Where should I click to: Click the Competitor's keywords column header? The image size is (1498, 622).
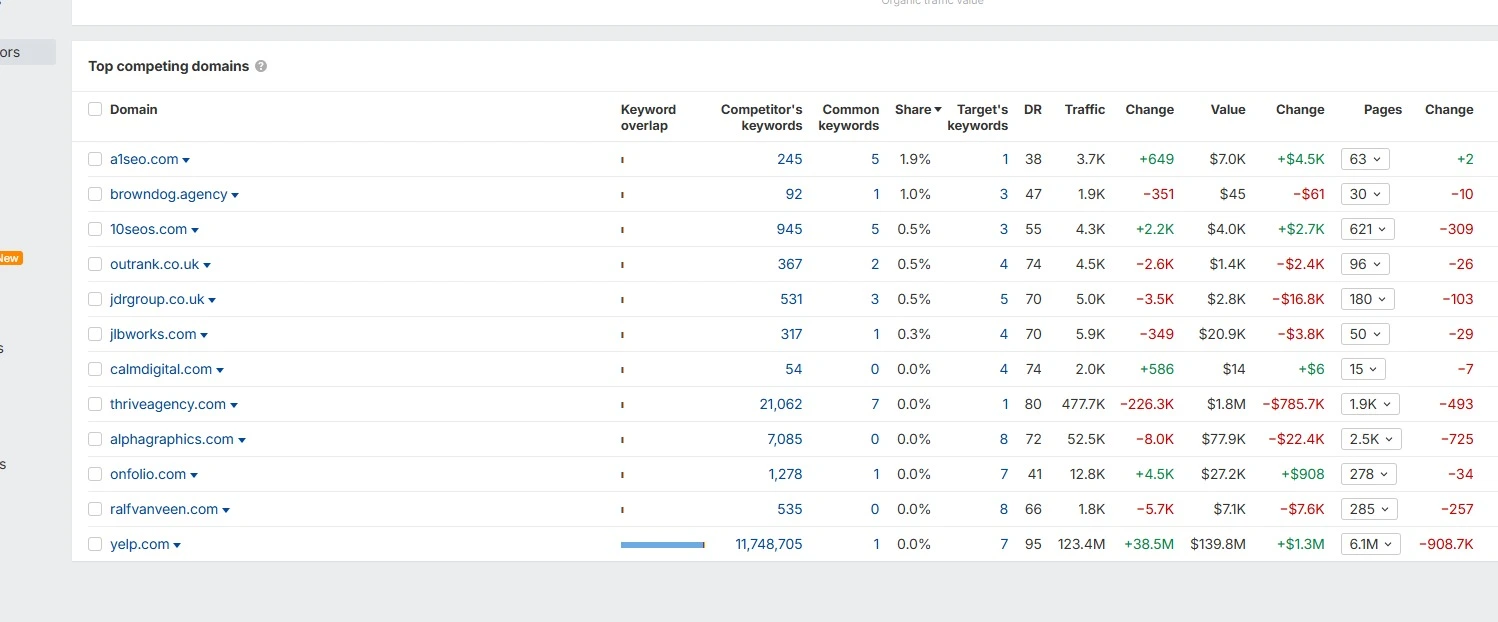point(761,117)
